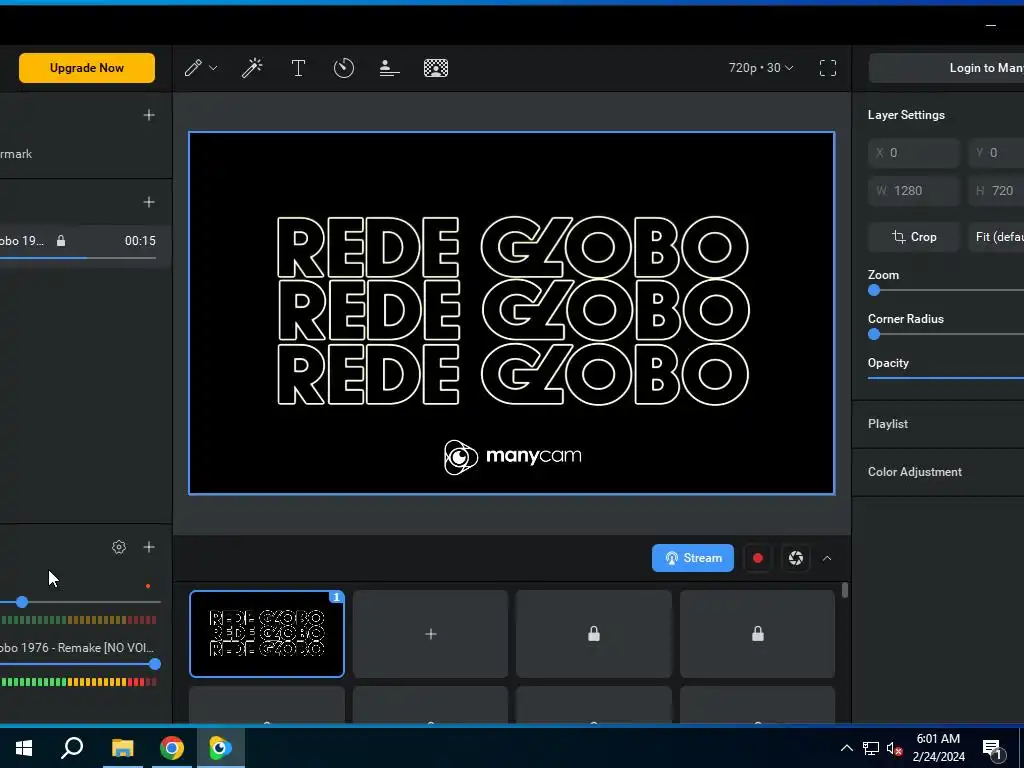This screenshot has width=1024, height=768.
Task: Select the Text tool
Action: coord(298,68)
